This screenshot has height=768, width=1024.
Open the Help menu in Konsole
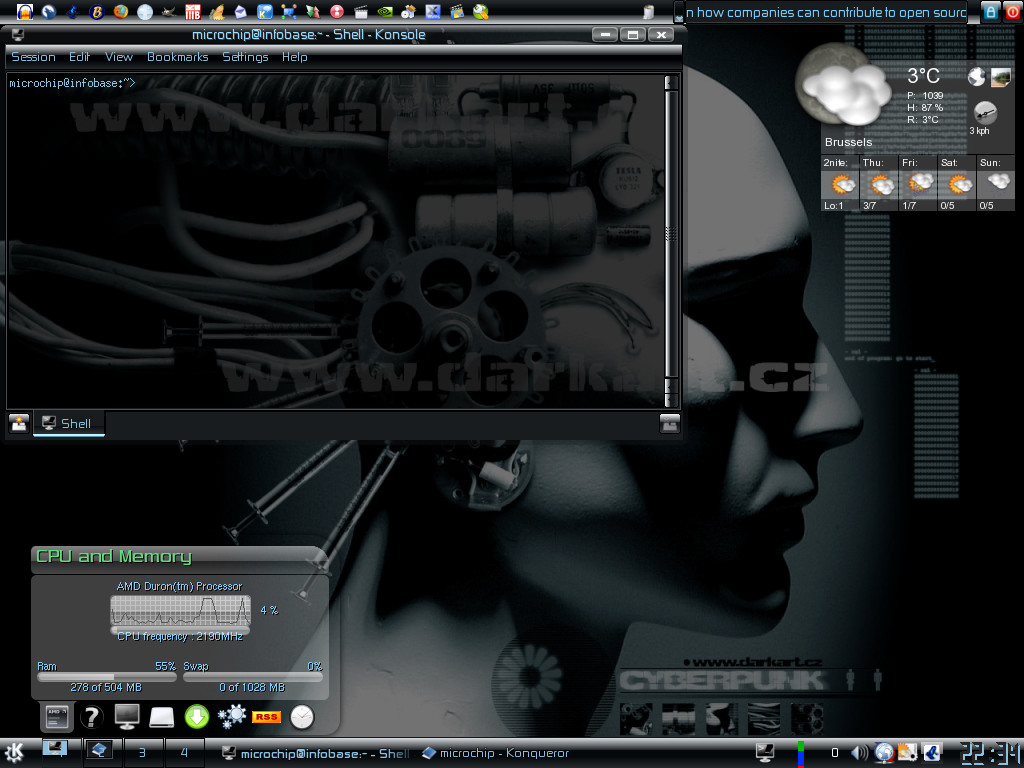click(295, 57)
